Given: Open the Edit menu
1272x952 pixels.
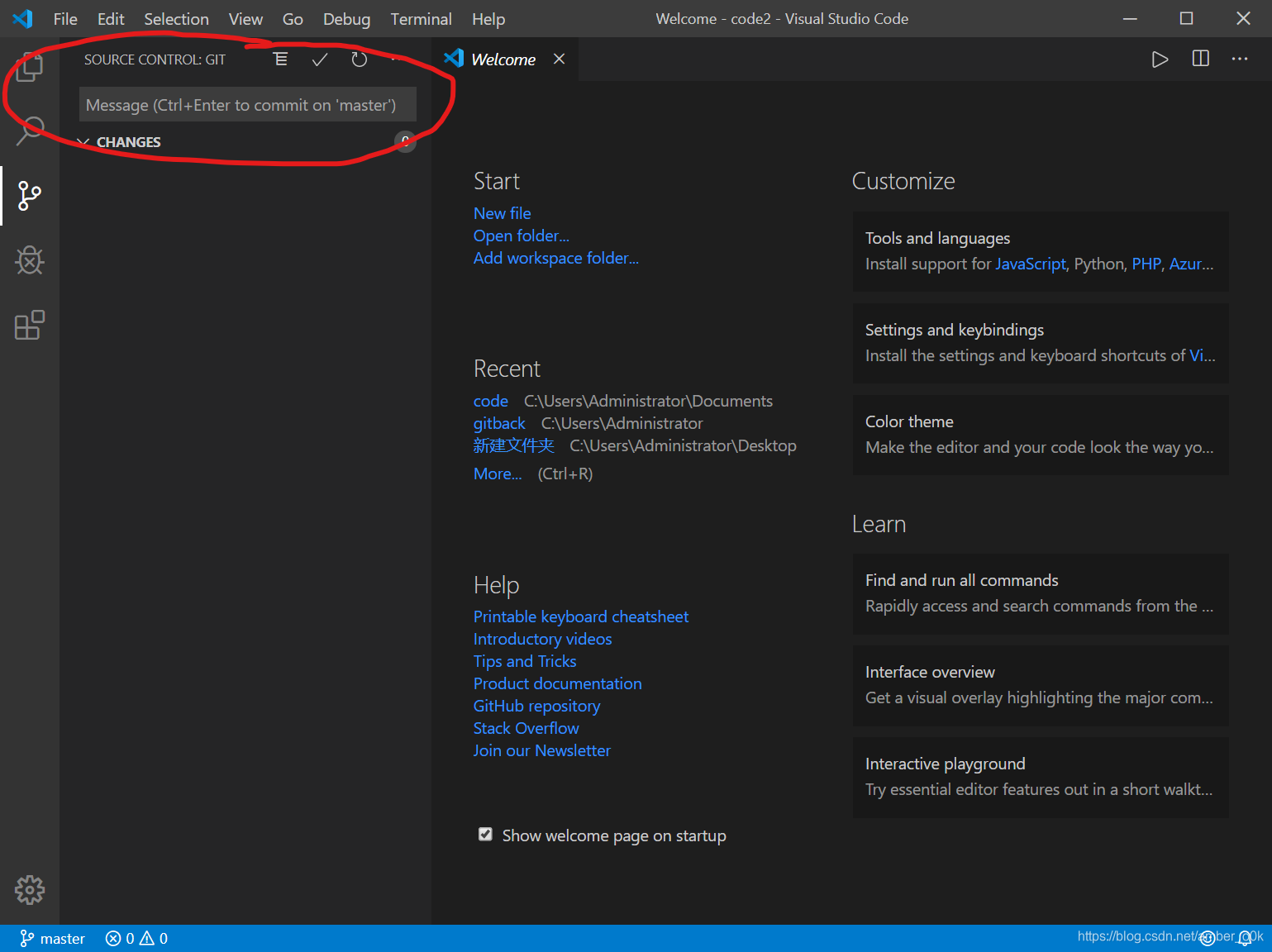Looking at the screenshot, I should pyautogui.click(x=111, y=19).
